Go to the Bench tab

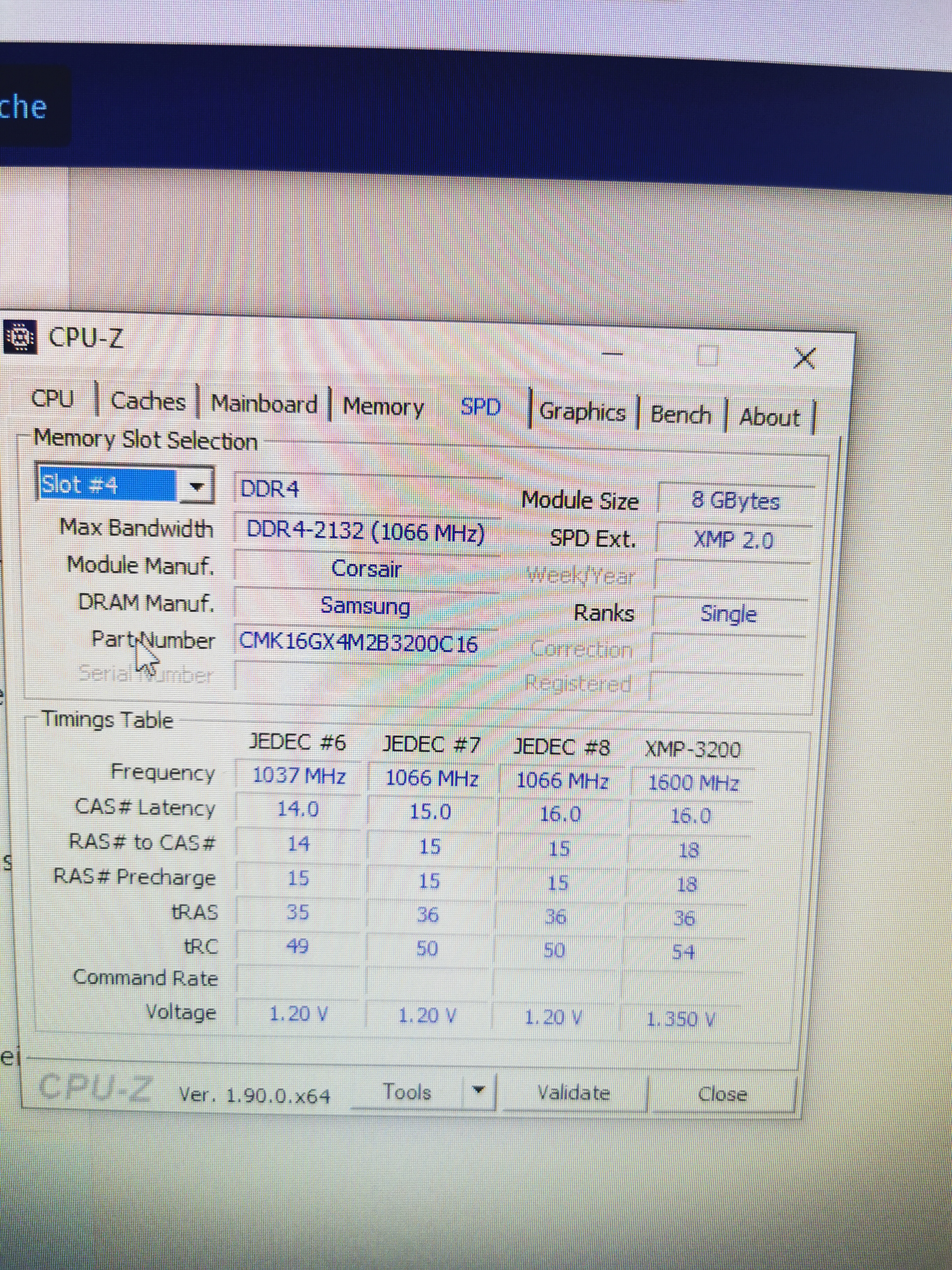(x=681, y=415)
